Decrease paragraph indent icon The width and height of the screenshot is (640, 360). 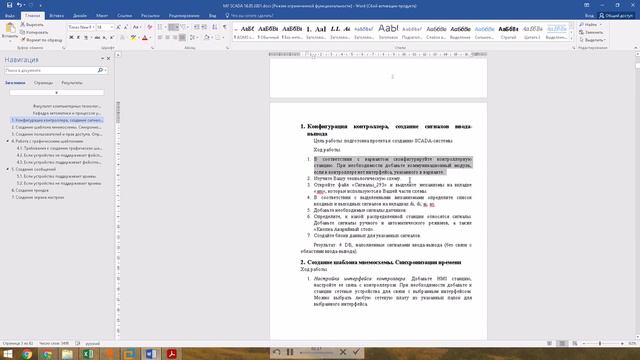pos(197,27)
